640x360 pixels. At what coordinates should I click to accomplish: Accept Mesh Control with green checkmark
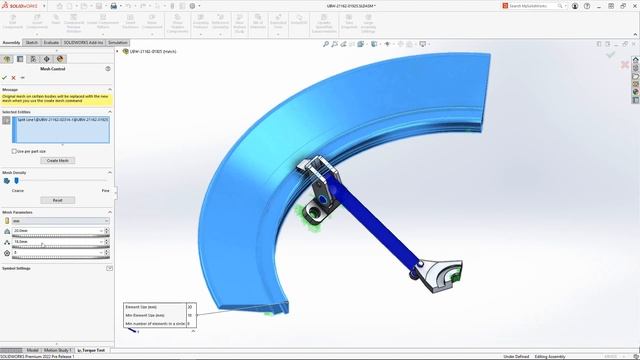[x=4, y=78]
